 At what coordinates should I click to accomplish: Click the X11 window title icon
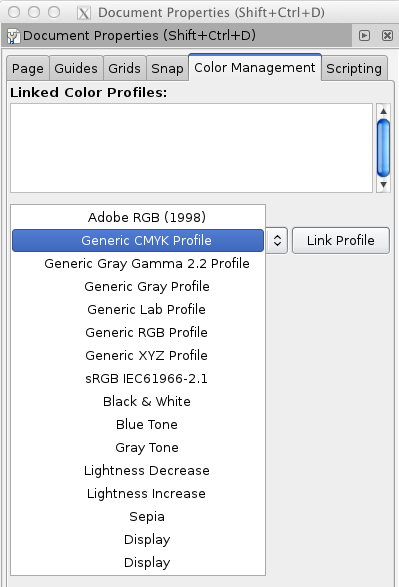tap(84, 13)
